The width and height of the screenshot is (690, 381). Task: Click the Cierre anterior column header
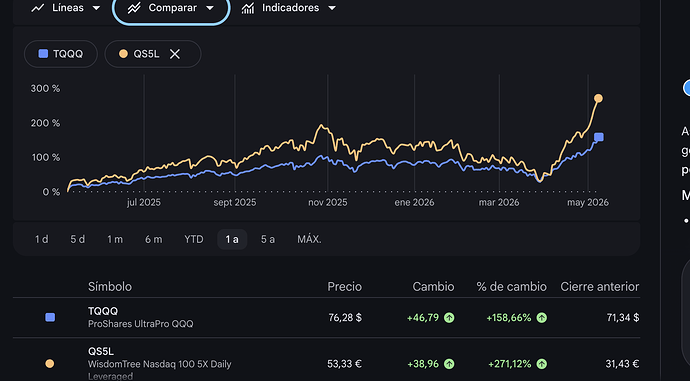600,286
